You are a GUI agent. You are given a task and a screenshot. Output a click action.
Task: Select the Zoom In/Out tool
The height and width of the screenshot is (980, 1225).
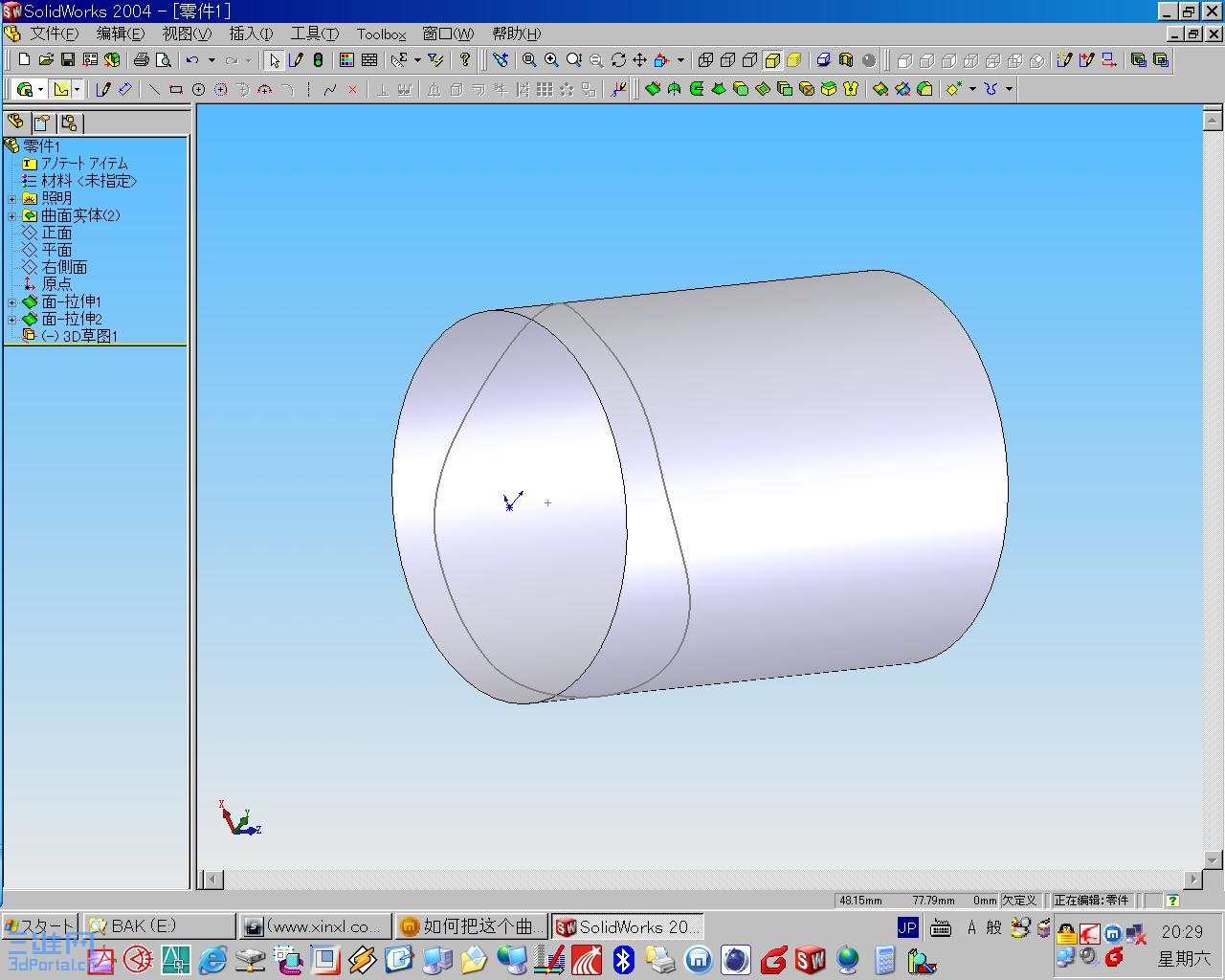573,60
